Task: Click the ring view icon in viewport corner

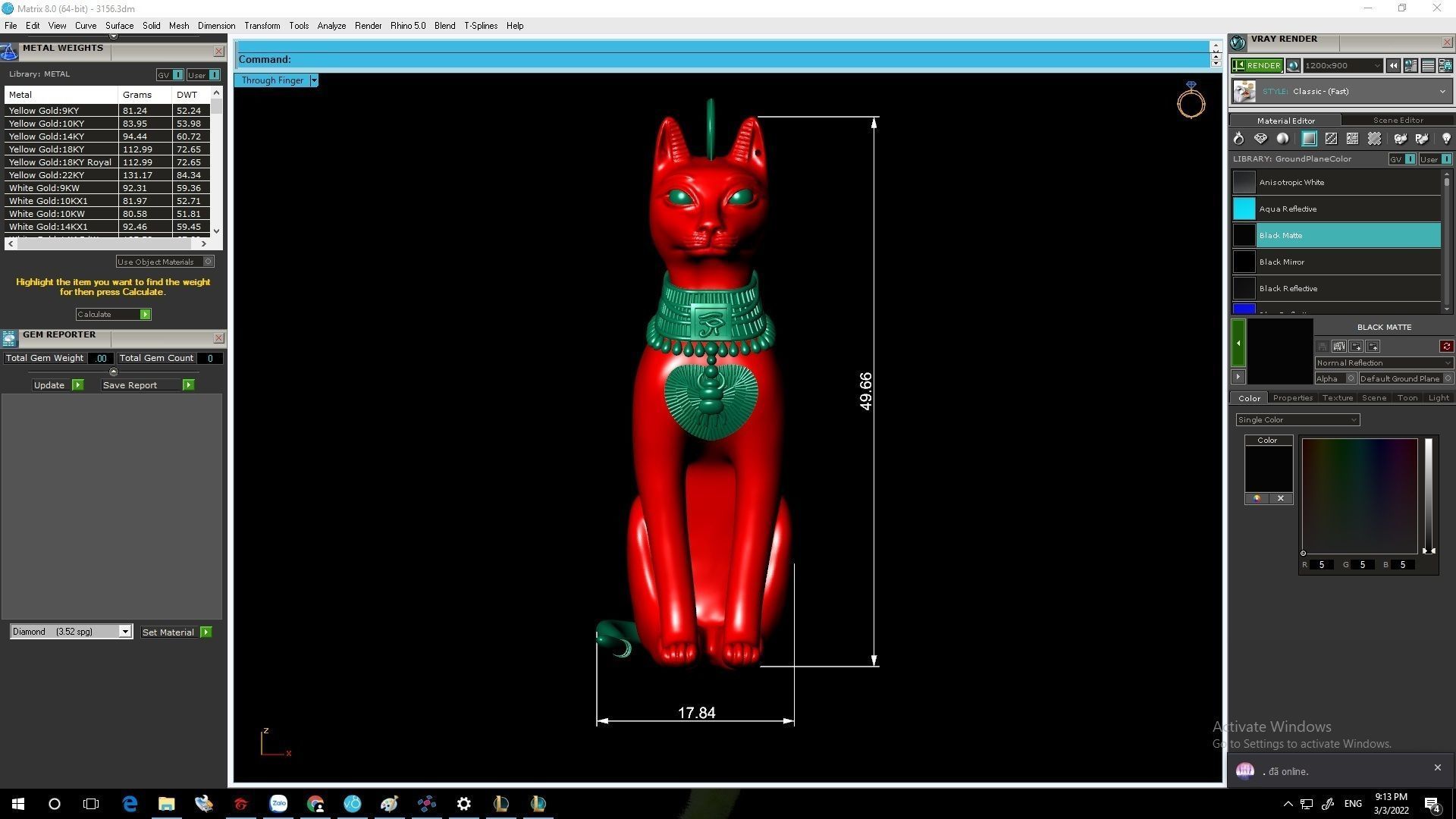Action: (x=1191, y=99)
